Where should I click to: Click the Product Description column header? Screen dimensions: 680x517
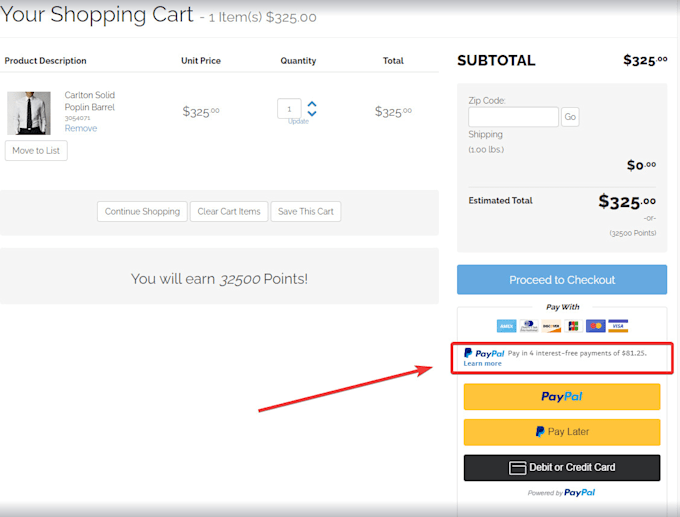pos(46,61)
